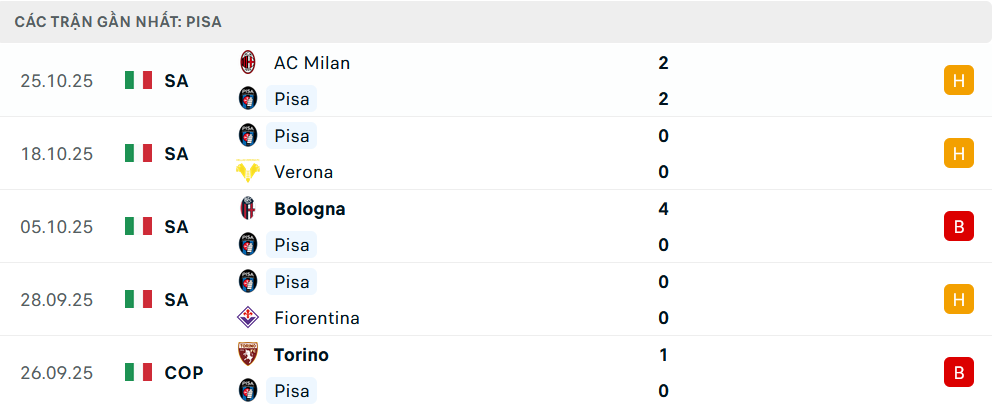Click the Pisa crest in the 25.10.25 match
This screenshot has height=406, width=992.
pos(247,99)
